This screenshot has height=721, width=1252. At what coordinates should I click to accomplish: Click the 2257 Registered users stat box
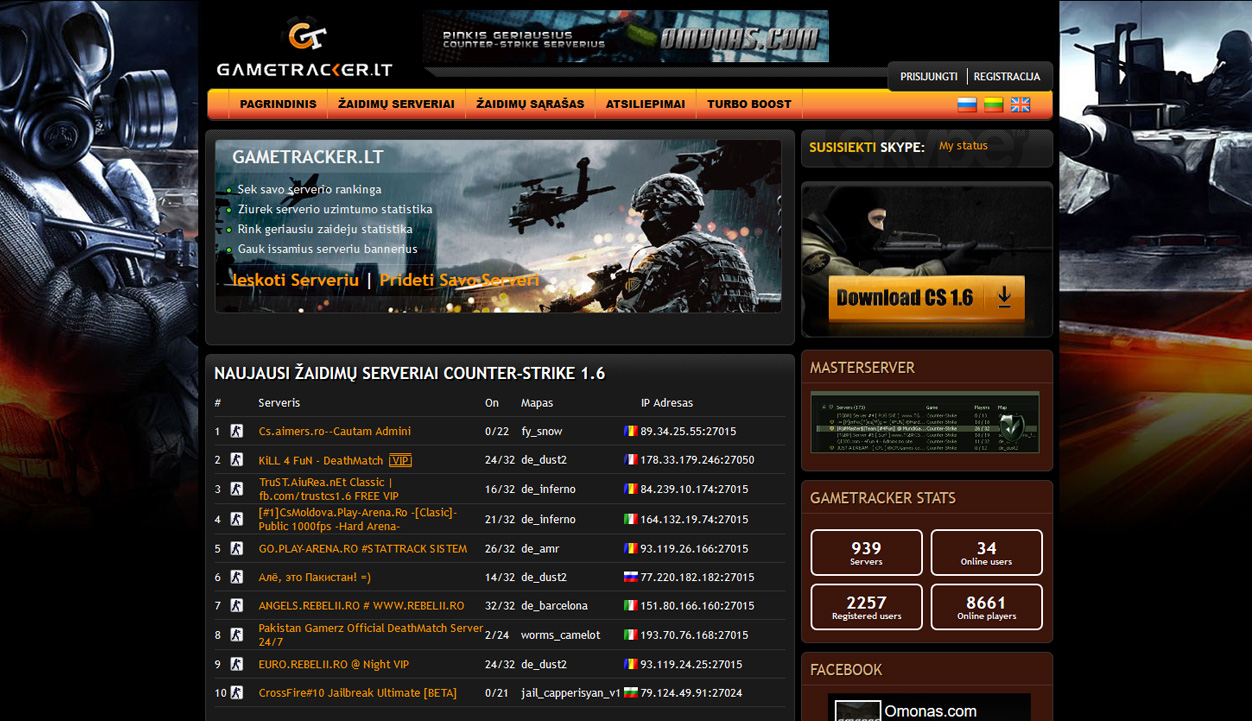[x=866, y=607]
